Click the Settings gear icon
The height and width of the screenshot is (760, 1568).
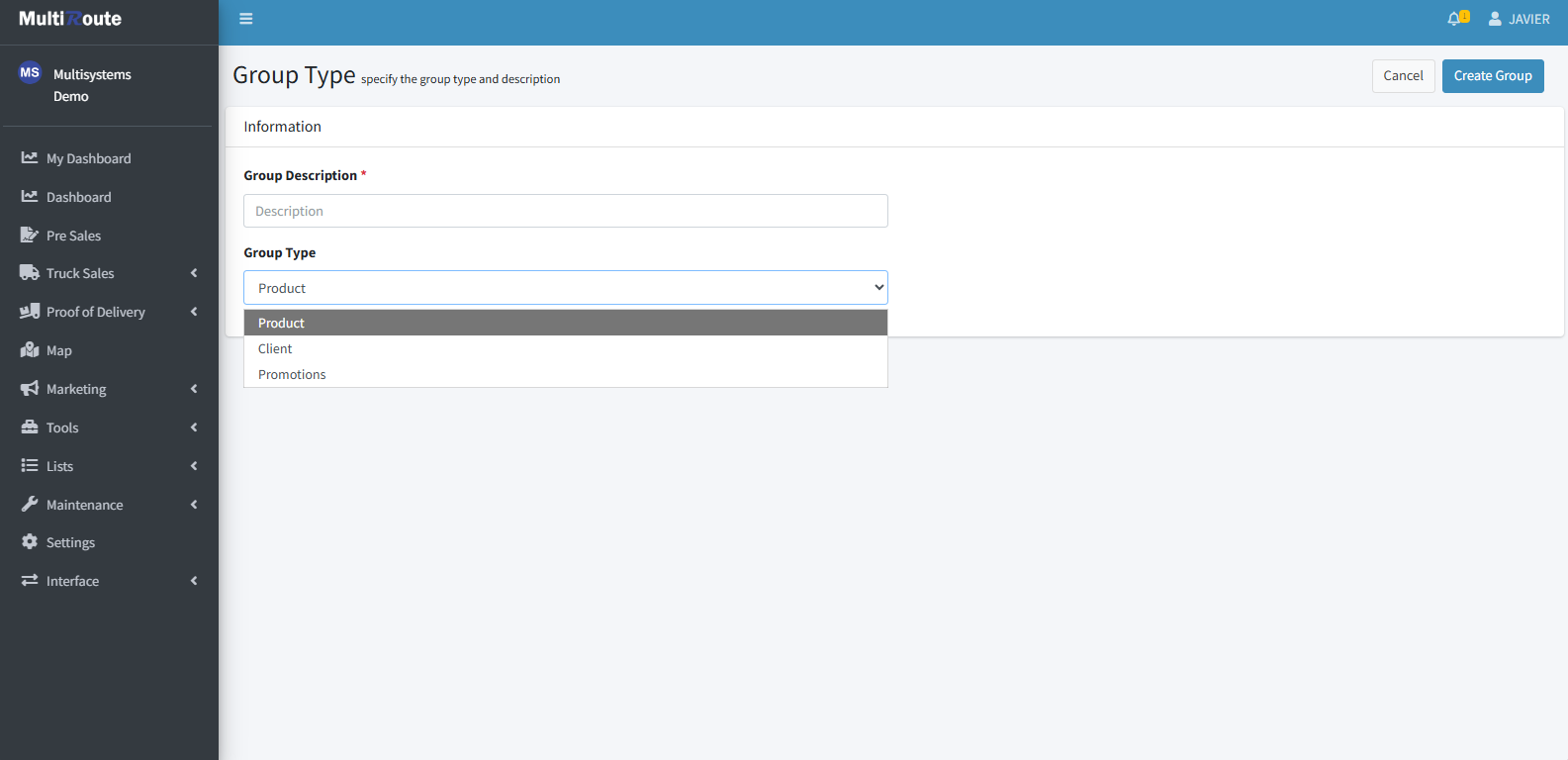click(30, 542)
